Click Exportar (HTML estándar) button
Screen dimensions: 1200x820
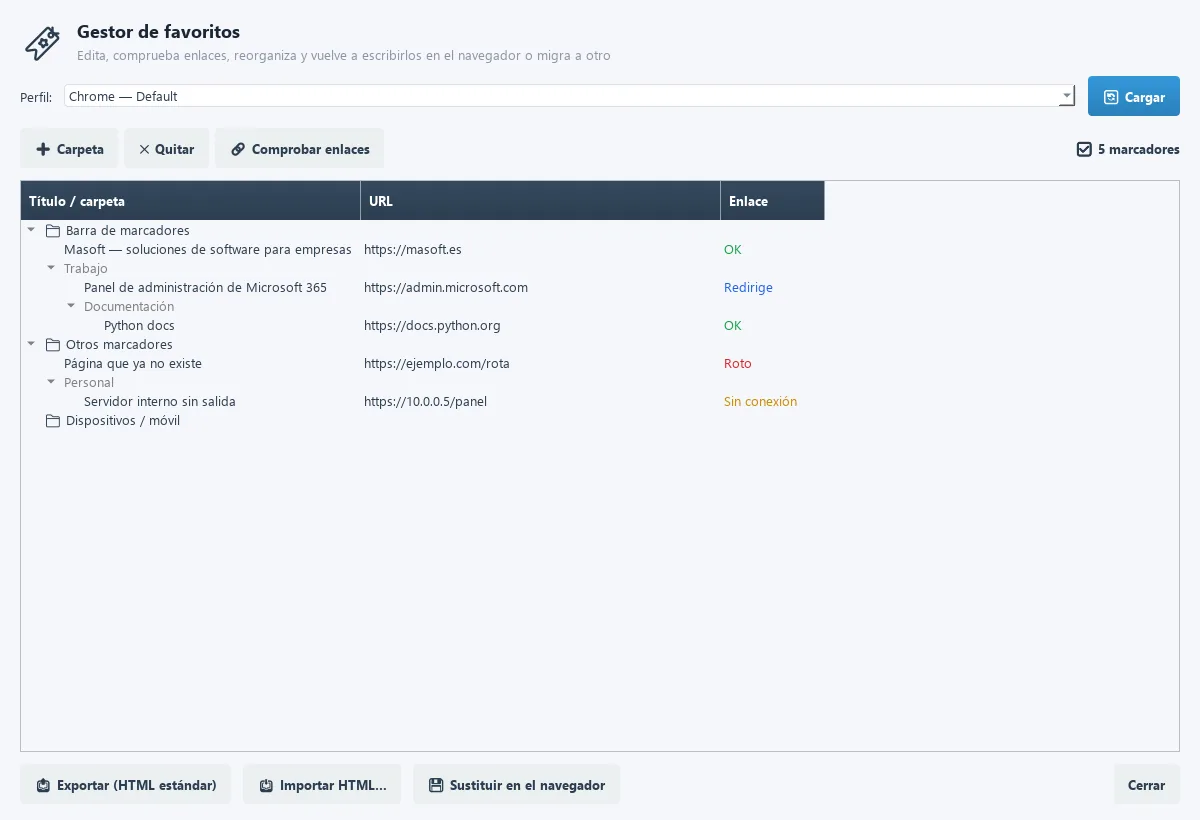coord(125,785)
